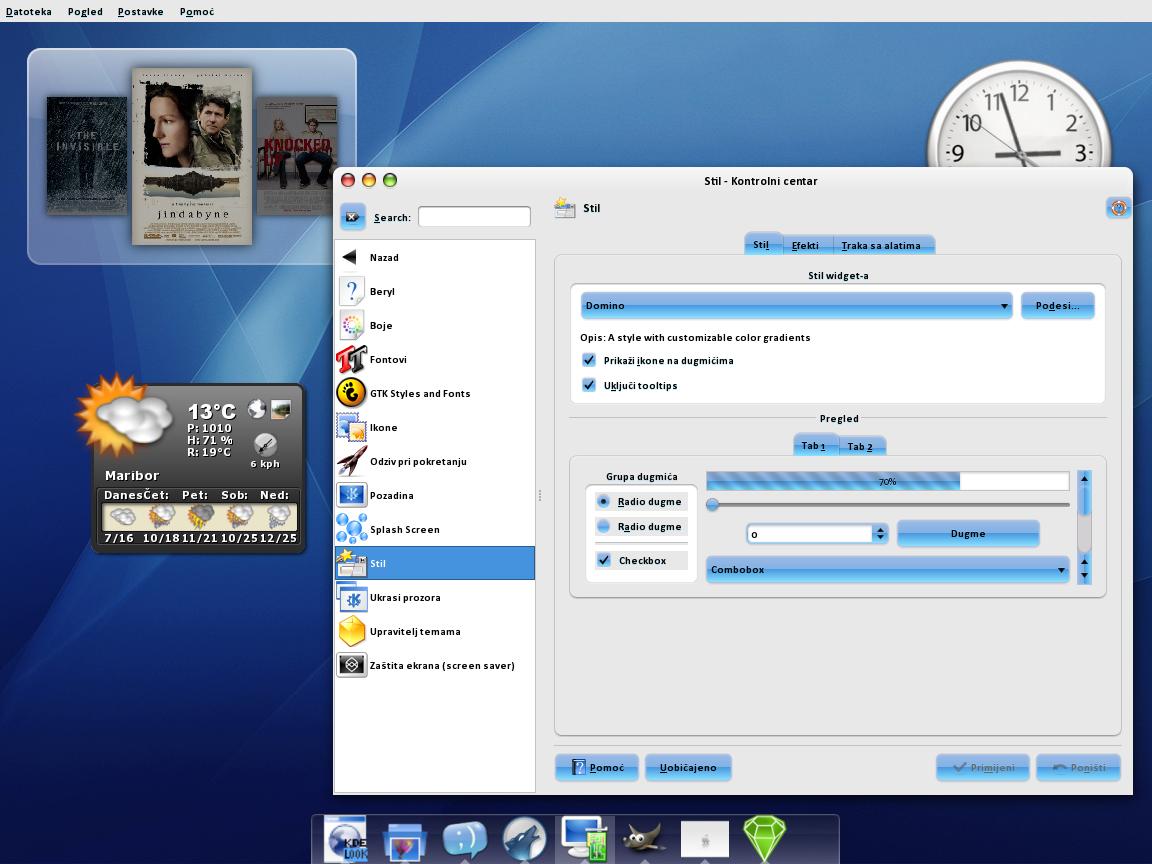Image resolution: width=1152 pixels, height=864 pixels.
Task: Launch the wolf globe dock icon
Action: (x=524, y=839)
